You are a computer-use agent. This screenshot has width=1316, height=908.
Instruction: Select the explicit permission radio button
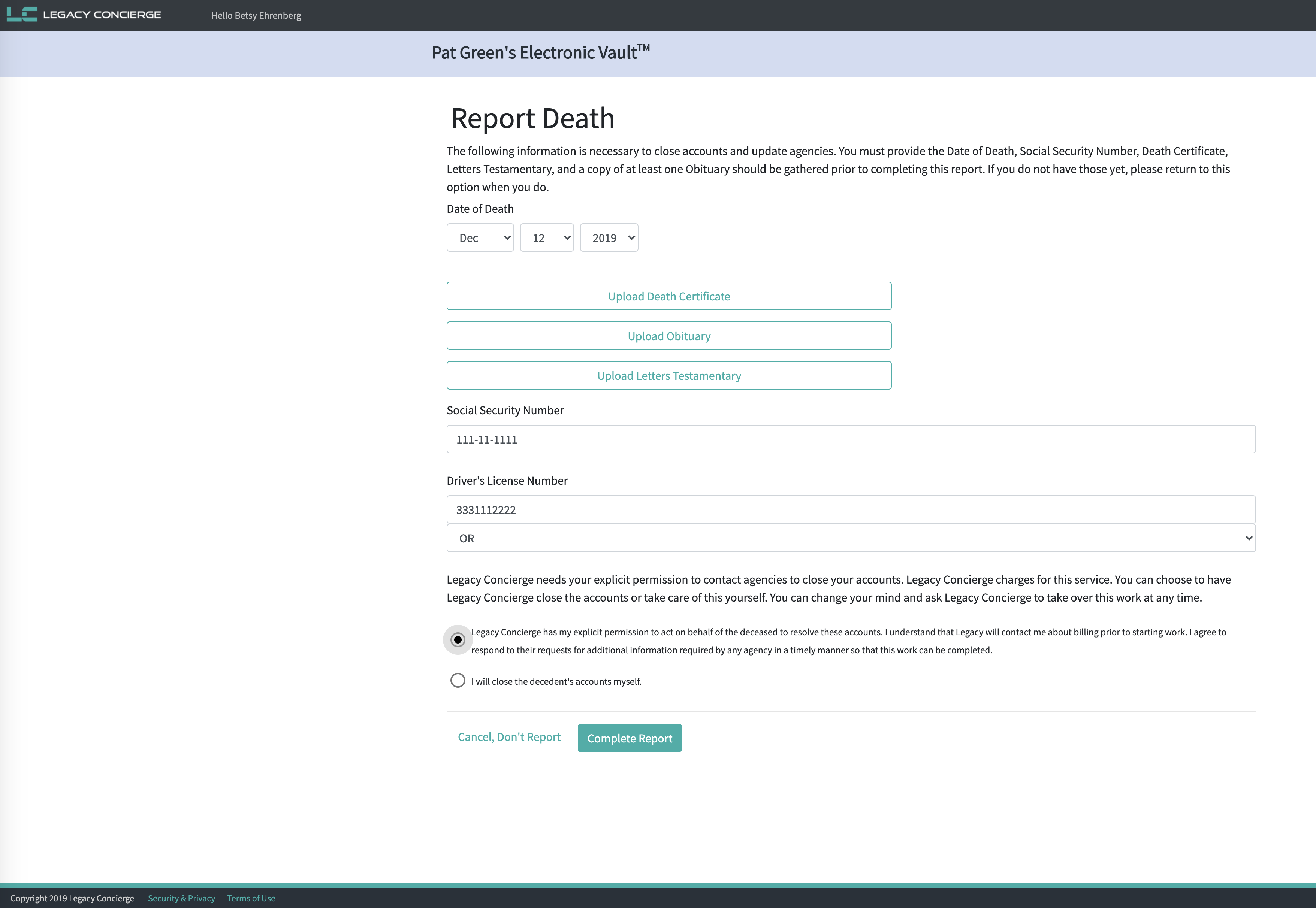458,640
